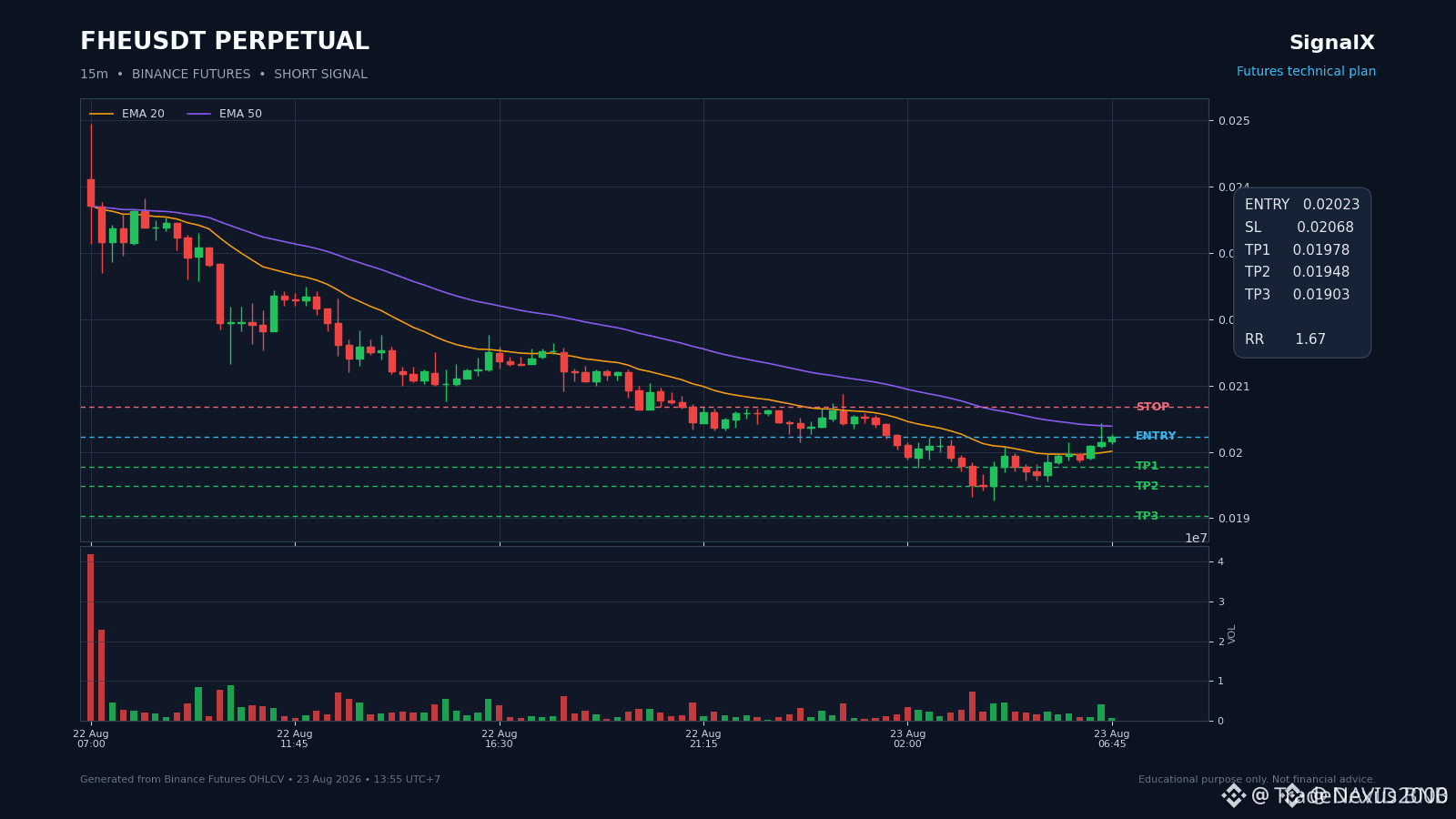This screenshot has height=819, width=1456.
Task: Click the volume axis tick labeled 4
Action: [x=1221, y=561]
